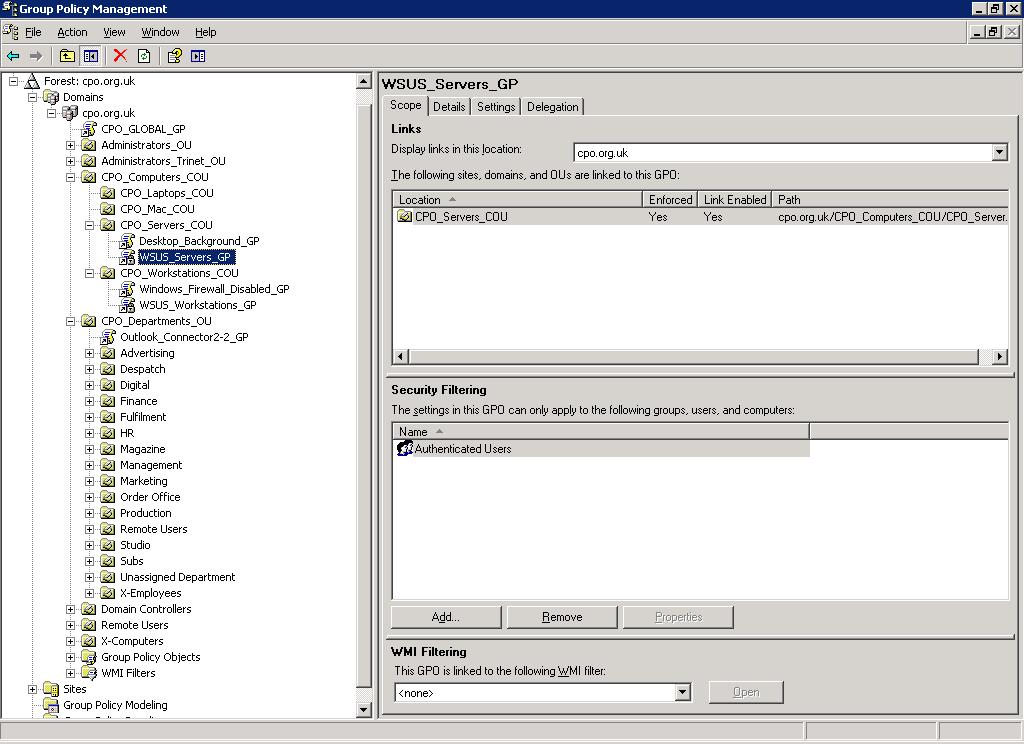Click the Add... button

pyautogui.click(x=445, y=617)
